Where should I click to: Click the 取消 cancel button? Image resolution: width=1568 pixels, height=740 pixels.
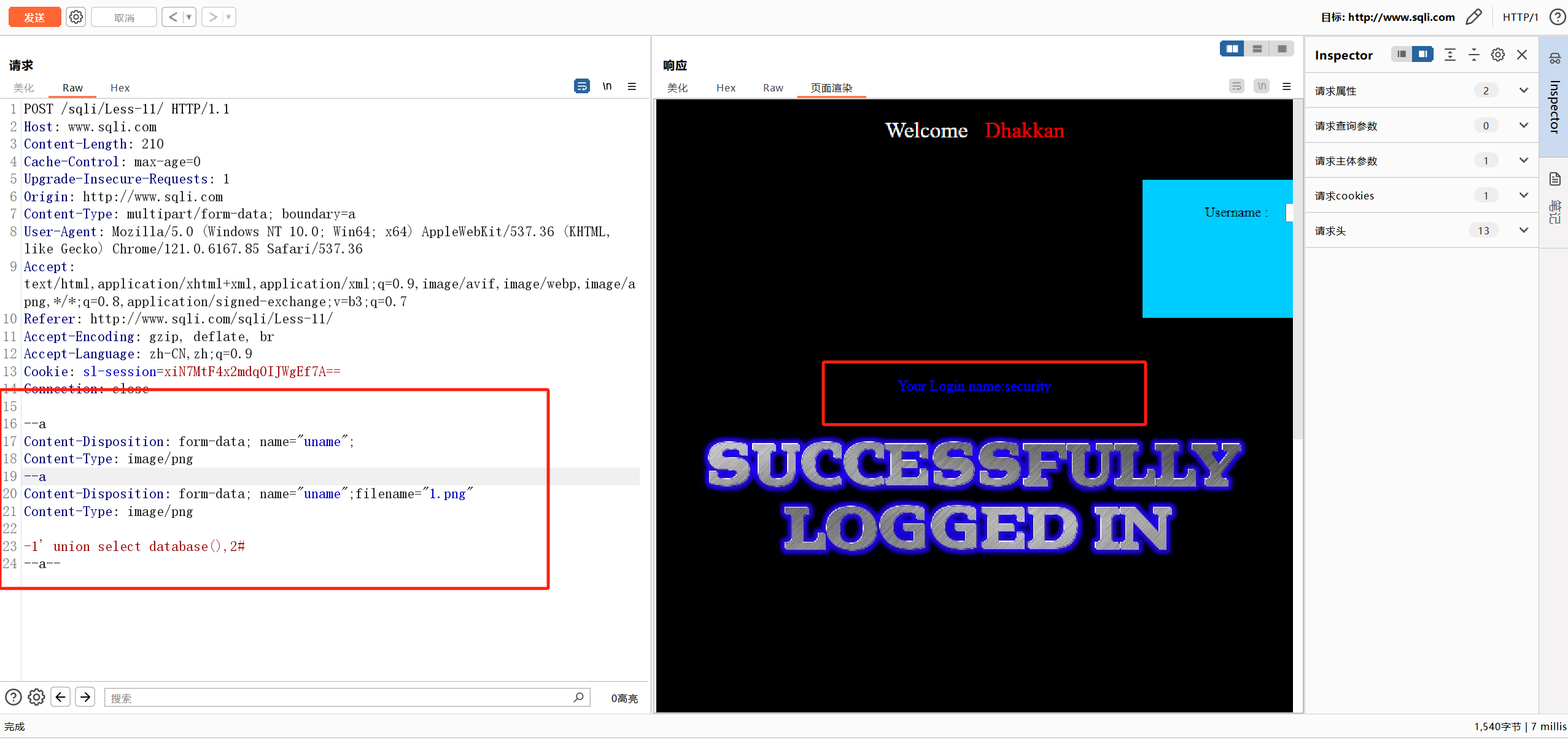pos(124,17)
